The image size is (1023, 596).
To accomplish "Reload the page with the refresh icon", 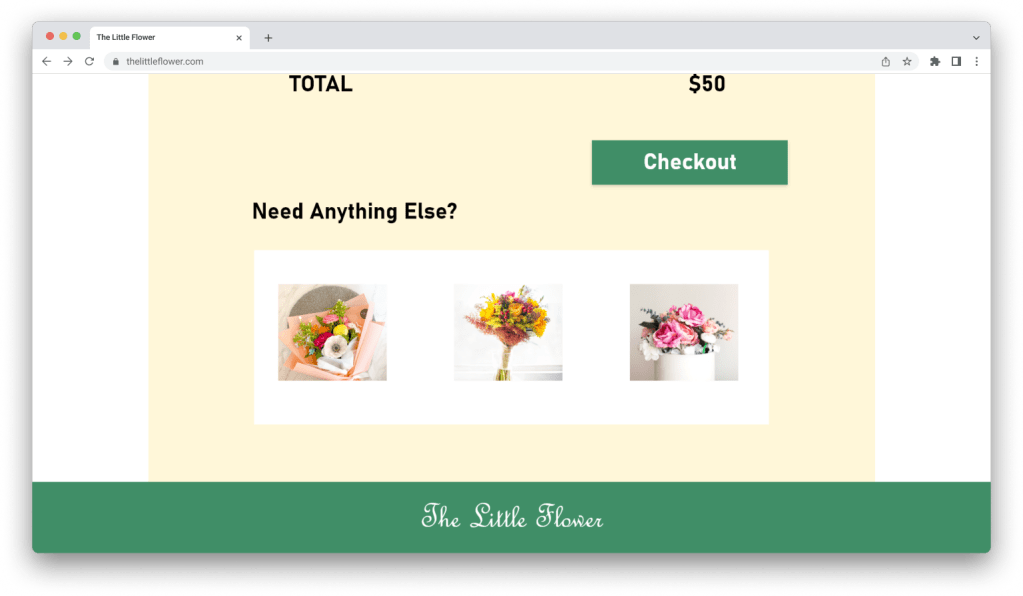I will pos(89,61).
